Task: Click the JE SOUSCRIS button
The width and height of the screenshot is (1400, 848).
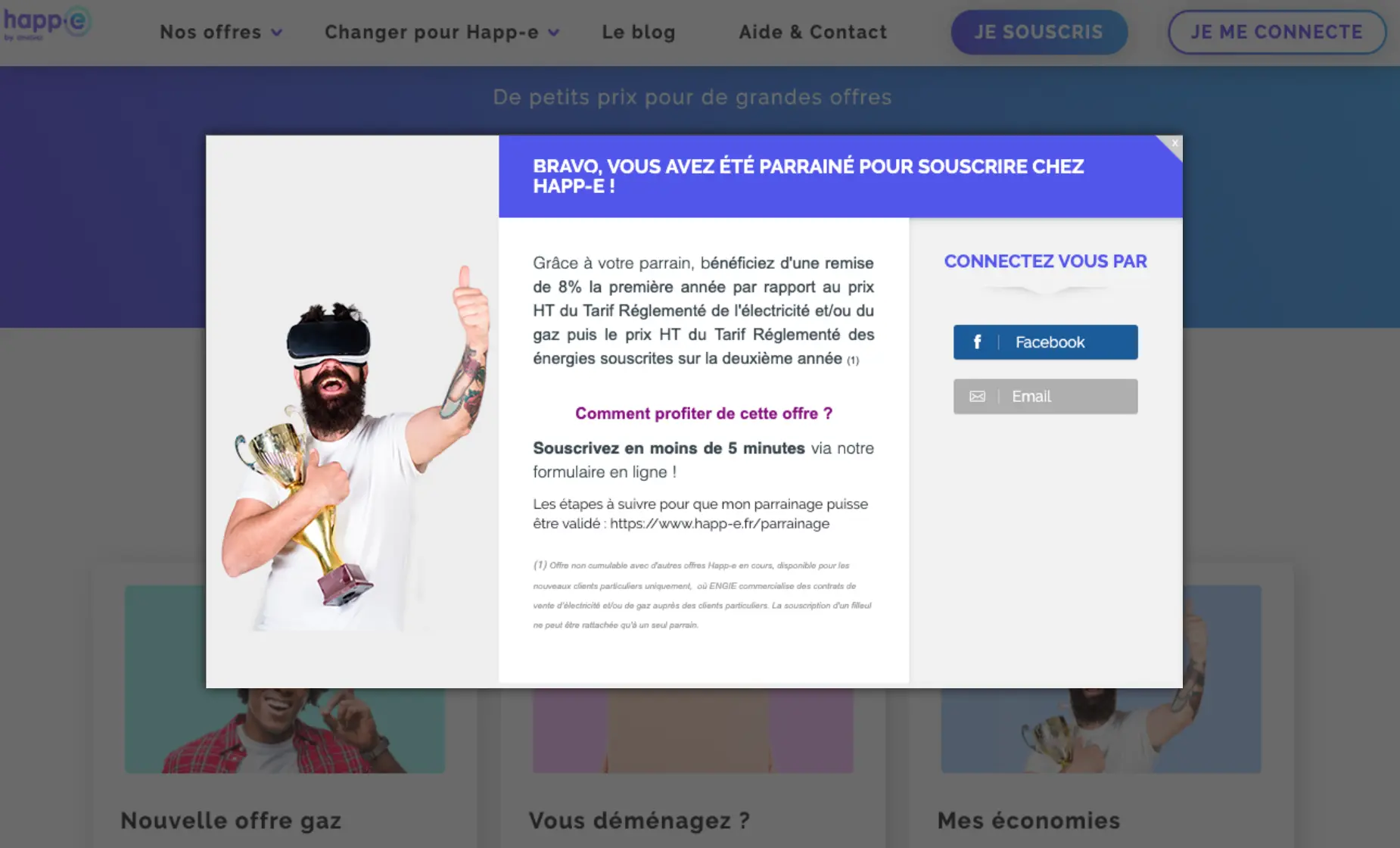Action: tap(1039, 32)
